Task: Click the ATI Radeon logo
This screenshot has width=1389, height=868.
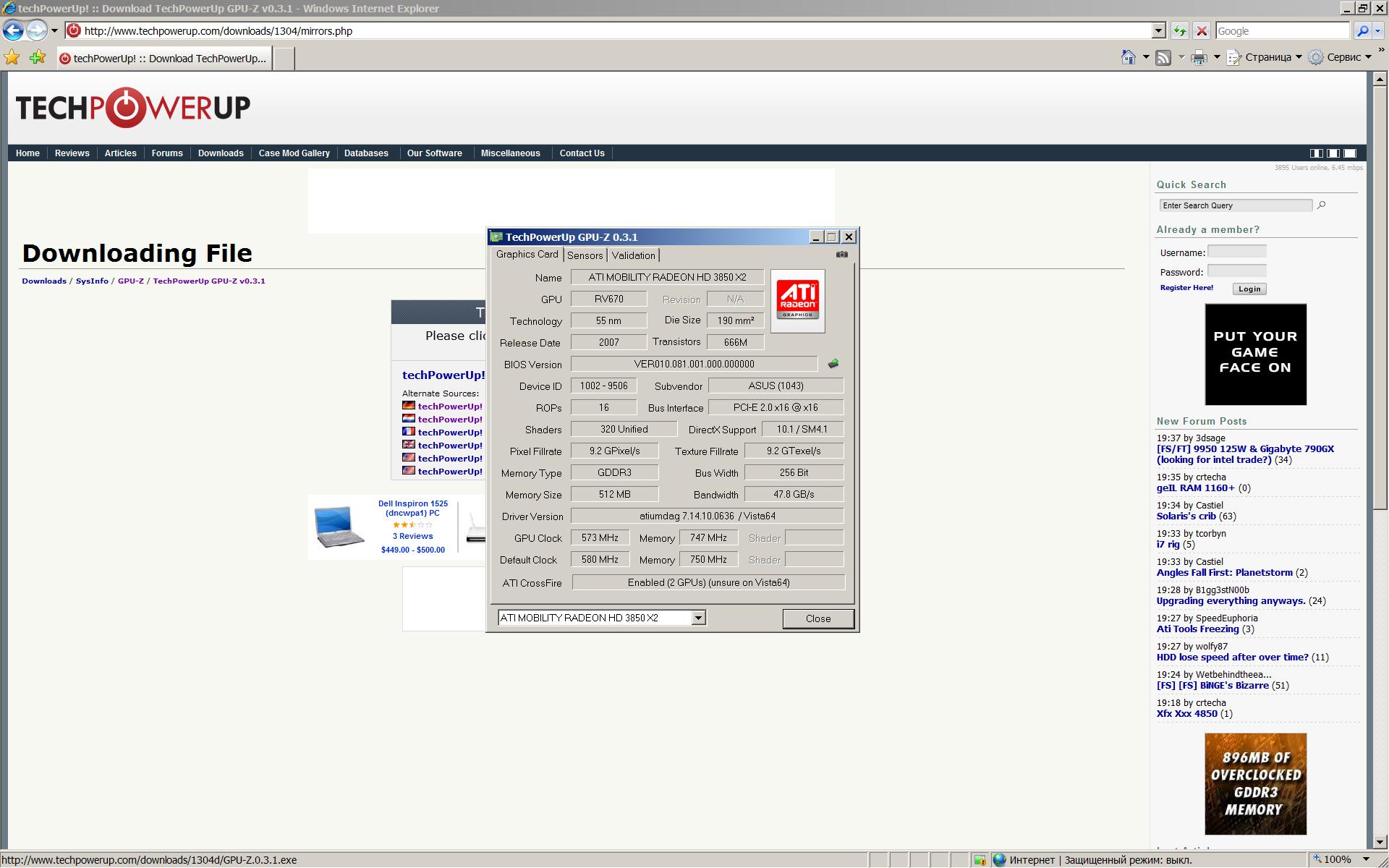Action: [x=797, y=301]
